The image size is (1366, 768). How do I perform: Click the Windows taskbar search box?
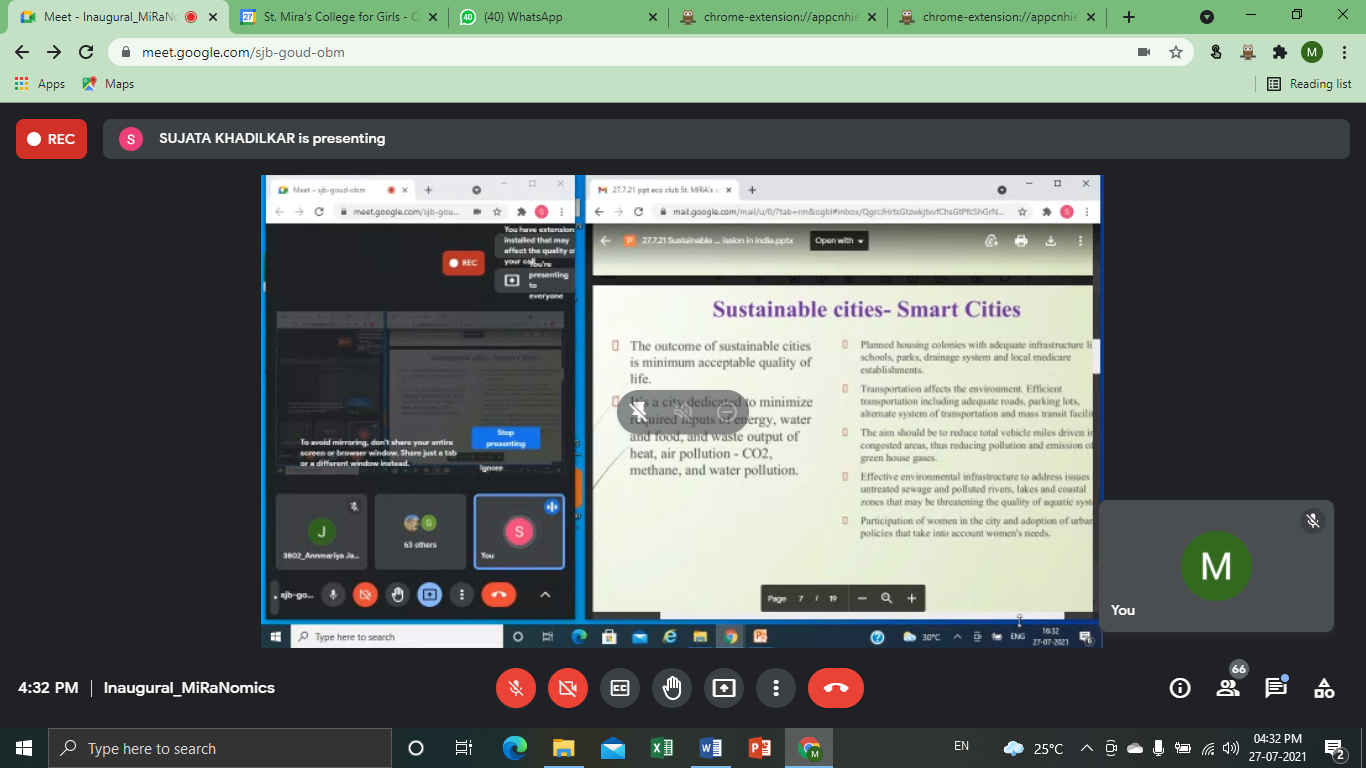point(220,748)
